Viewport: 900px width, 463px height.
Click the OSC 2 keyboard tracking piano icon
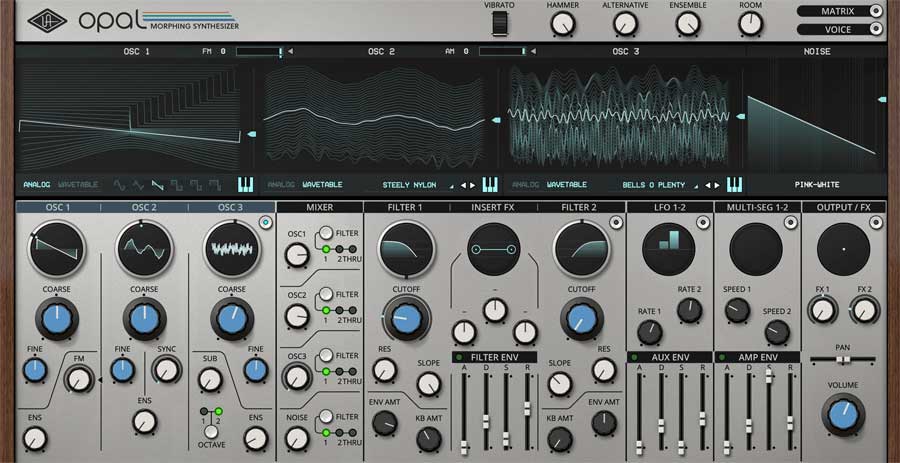[x=490, y=184]
